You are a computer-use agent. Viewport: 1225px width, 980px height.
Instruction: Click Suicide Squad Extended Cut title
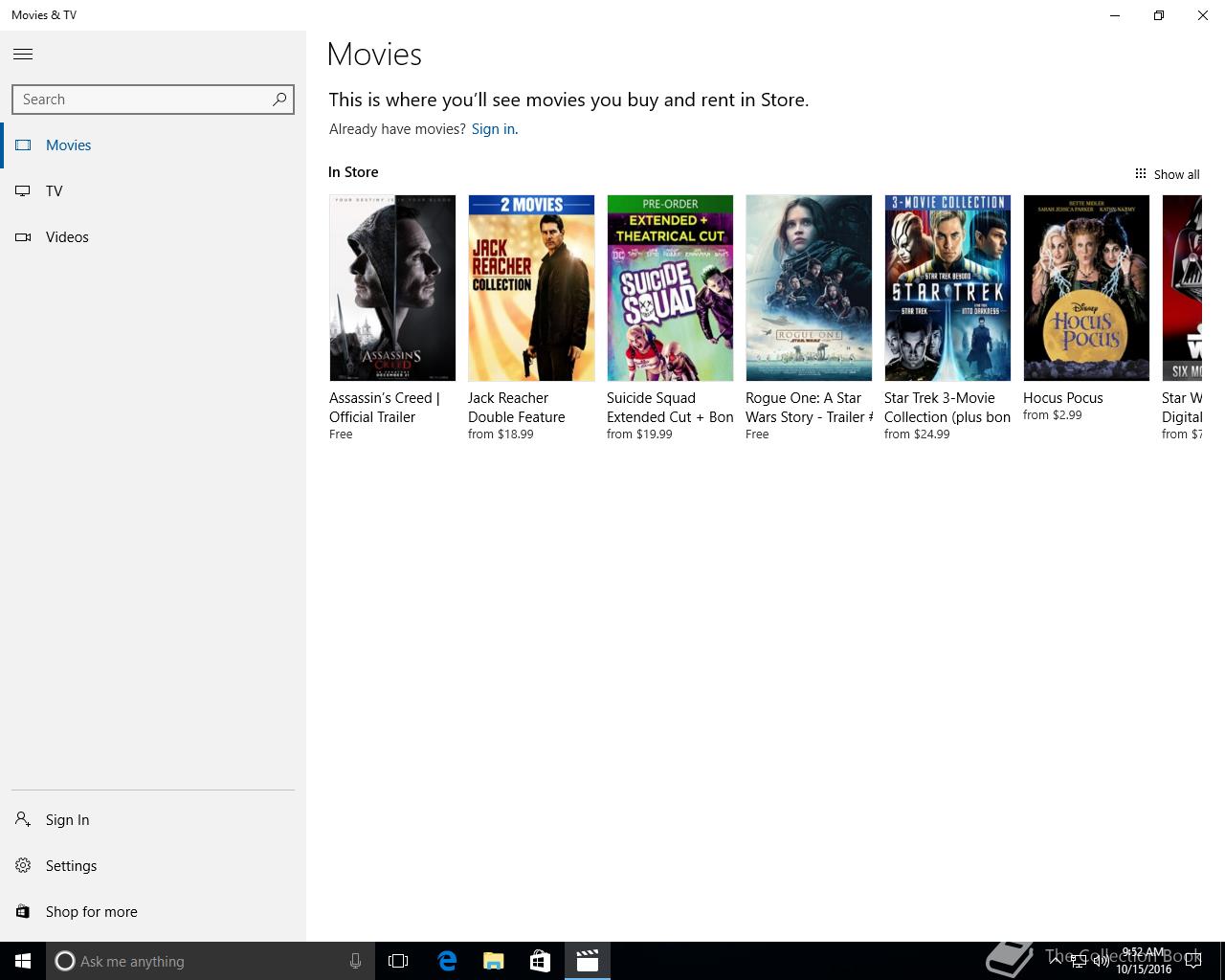pos(670,408)
